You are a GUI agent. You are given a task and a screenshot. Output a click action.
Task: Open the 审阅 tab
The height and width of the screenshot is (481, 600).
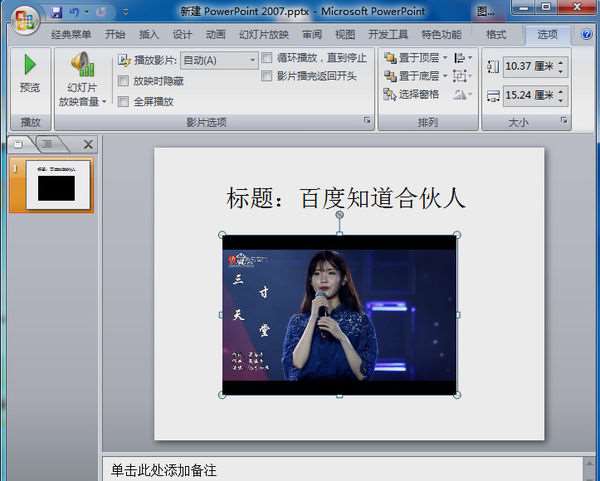point(312,34)
